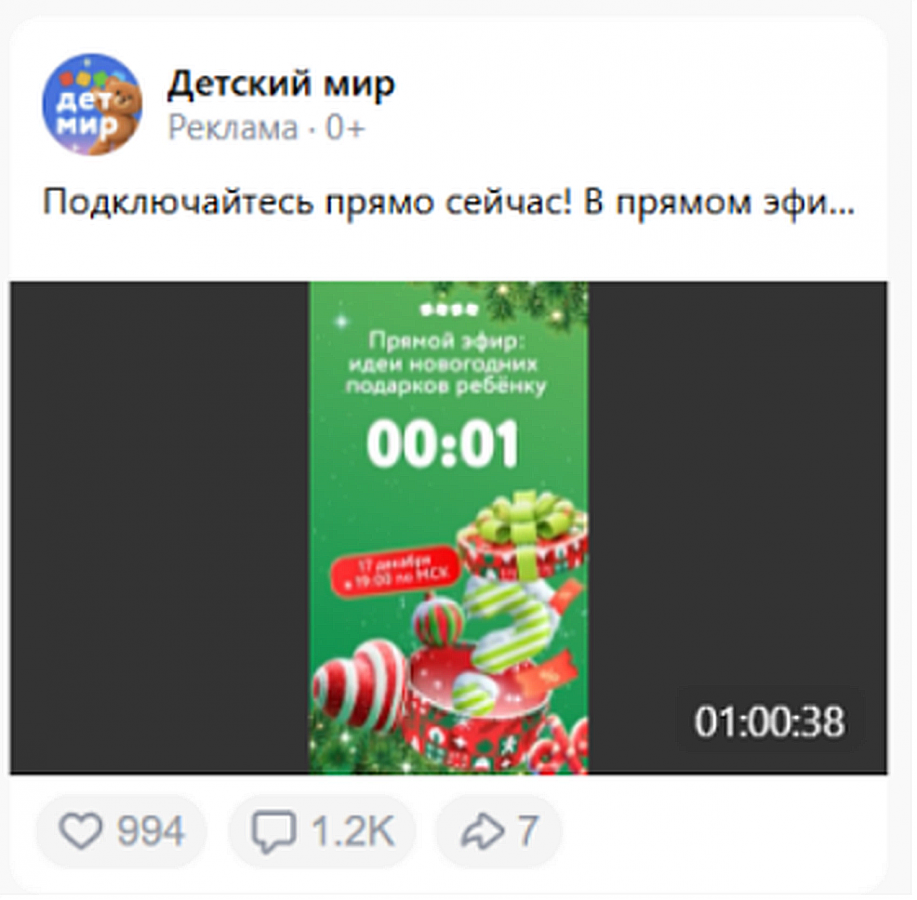This screenshot has height=900, width=917.
Task: Like the post with the heart icon
Action: pyautogui.click(x=81, y=831)
